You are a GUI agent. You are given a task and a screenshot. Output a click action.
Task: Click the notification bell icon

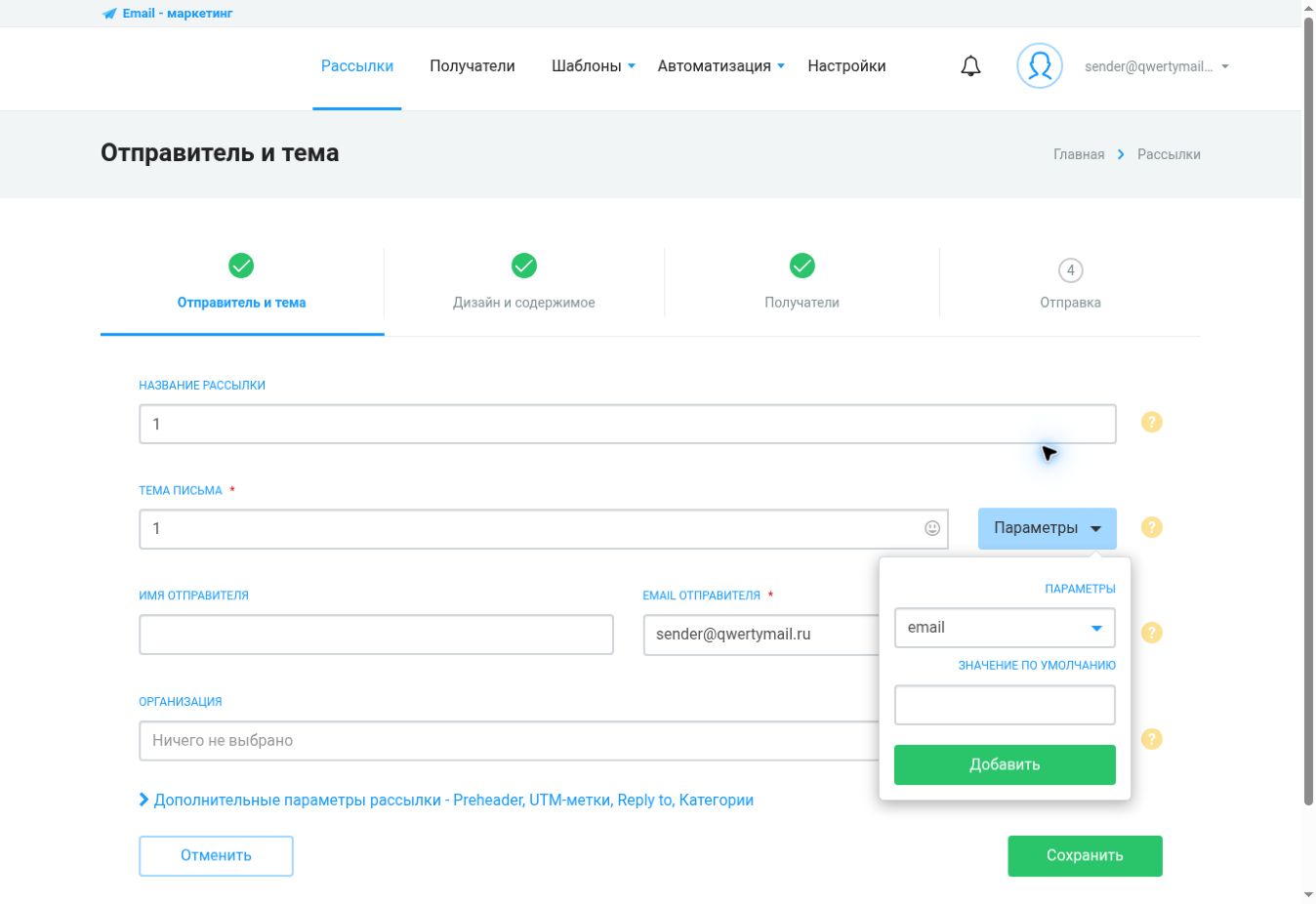pos(970,66)
